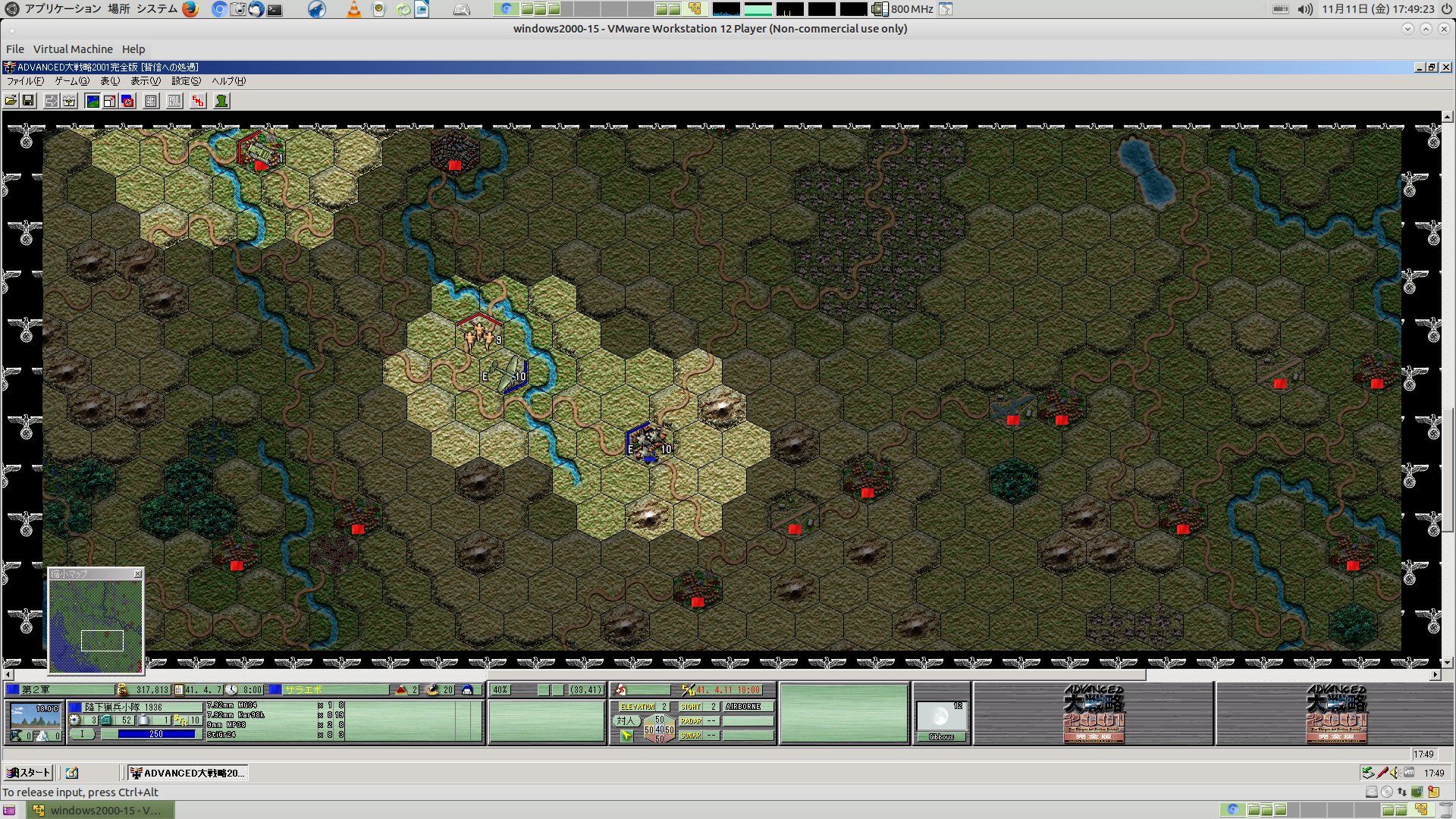Open the terminal from the top panel
The height and width of the screenshot is (819, 1456).
point(275,10)
